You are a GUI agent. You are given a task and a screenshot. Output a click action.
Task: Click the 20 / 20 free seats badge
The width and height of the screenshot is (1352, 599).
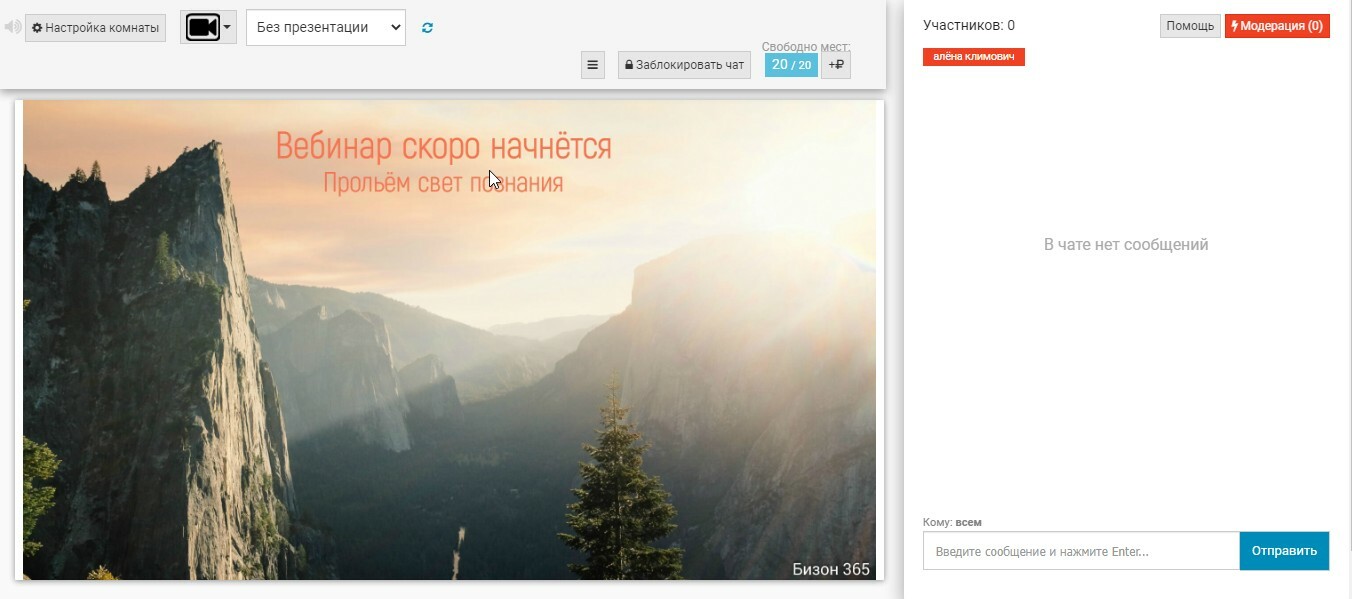coord(791,65)
